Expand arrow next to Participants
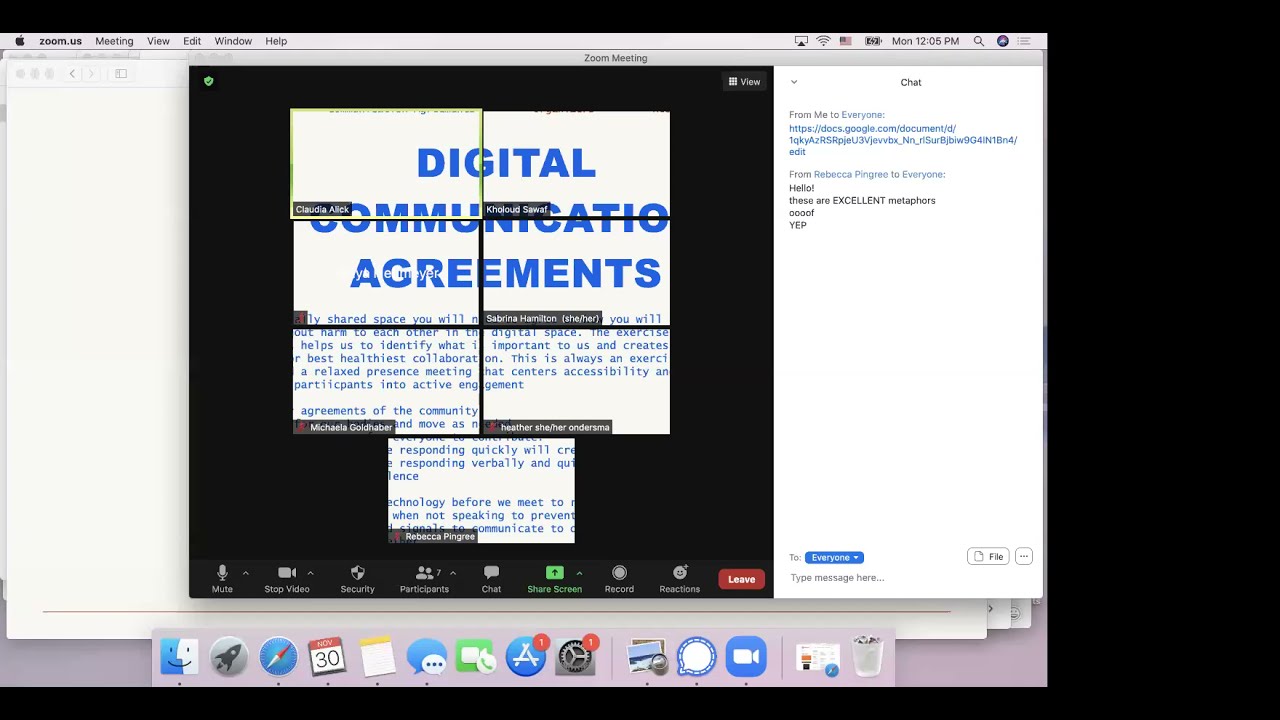The height and width of the screenshot is (720, 1280). coord(453,573)
